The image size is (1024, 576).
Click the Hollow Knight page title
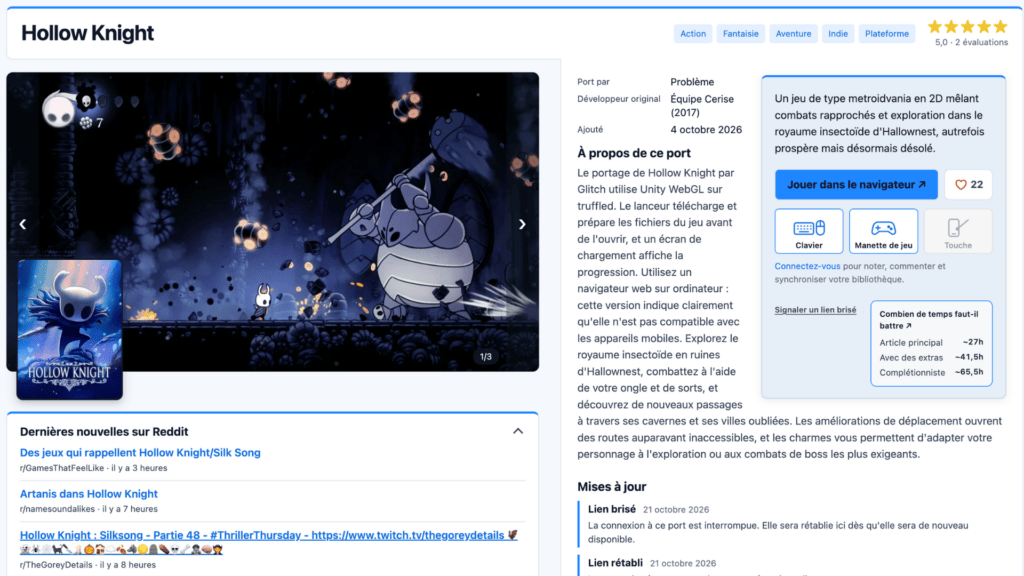click(x=88, y=33)
